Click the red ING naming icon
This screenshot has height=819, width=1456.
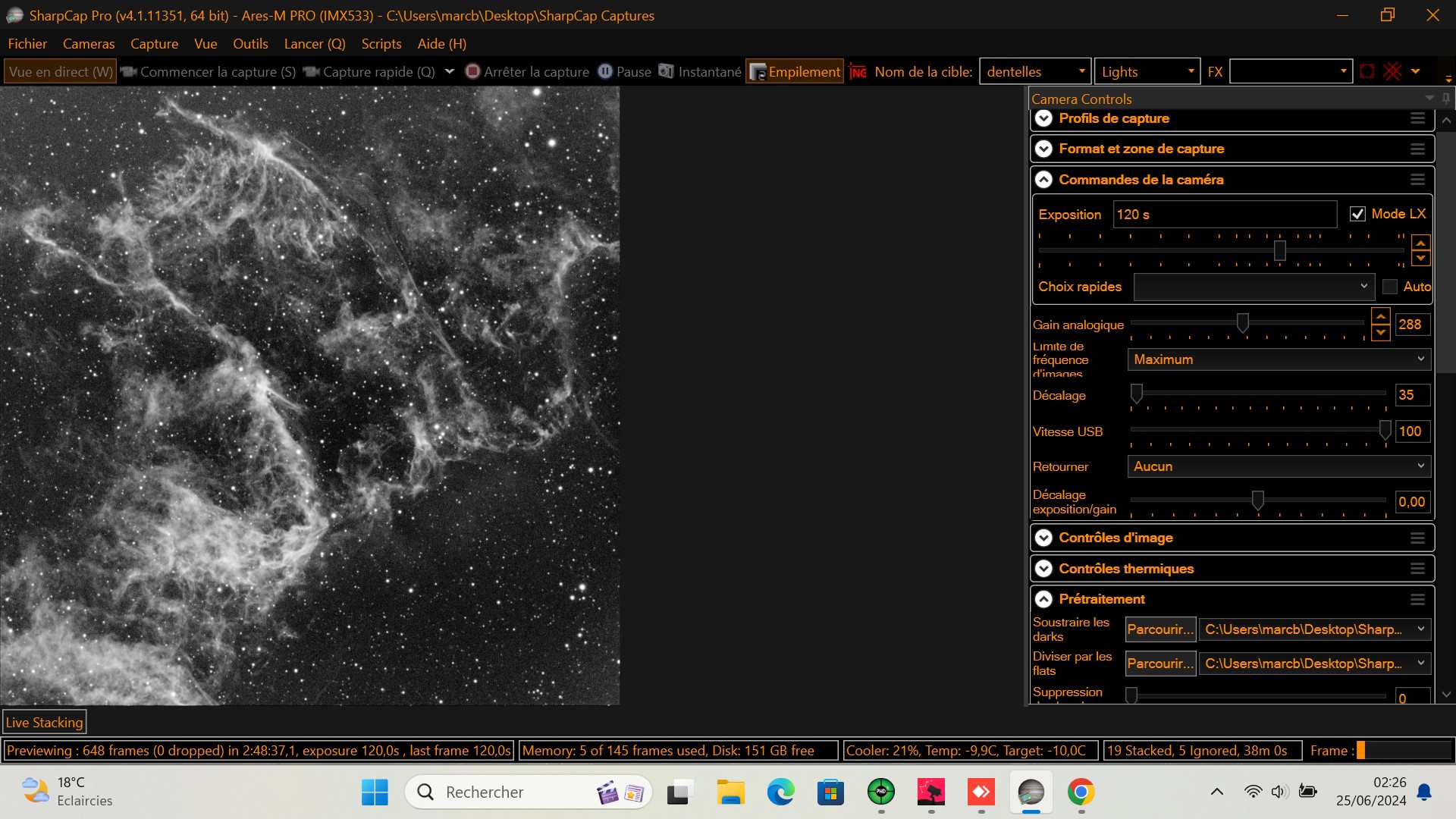[858, 72]
